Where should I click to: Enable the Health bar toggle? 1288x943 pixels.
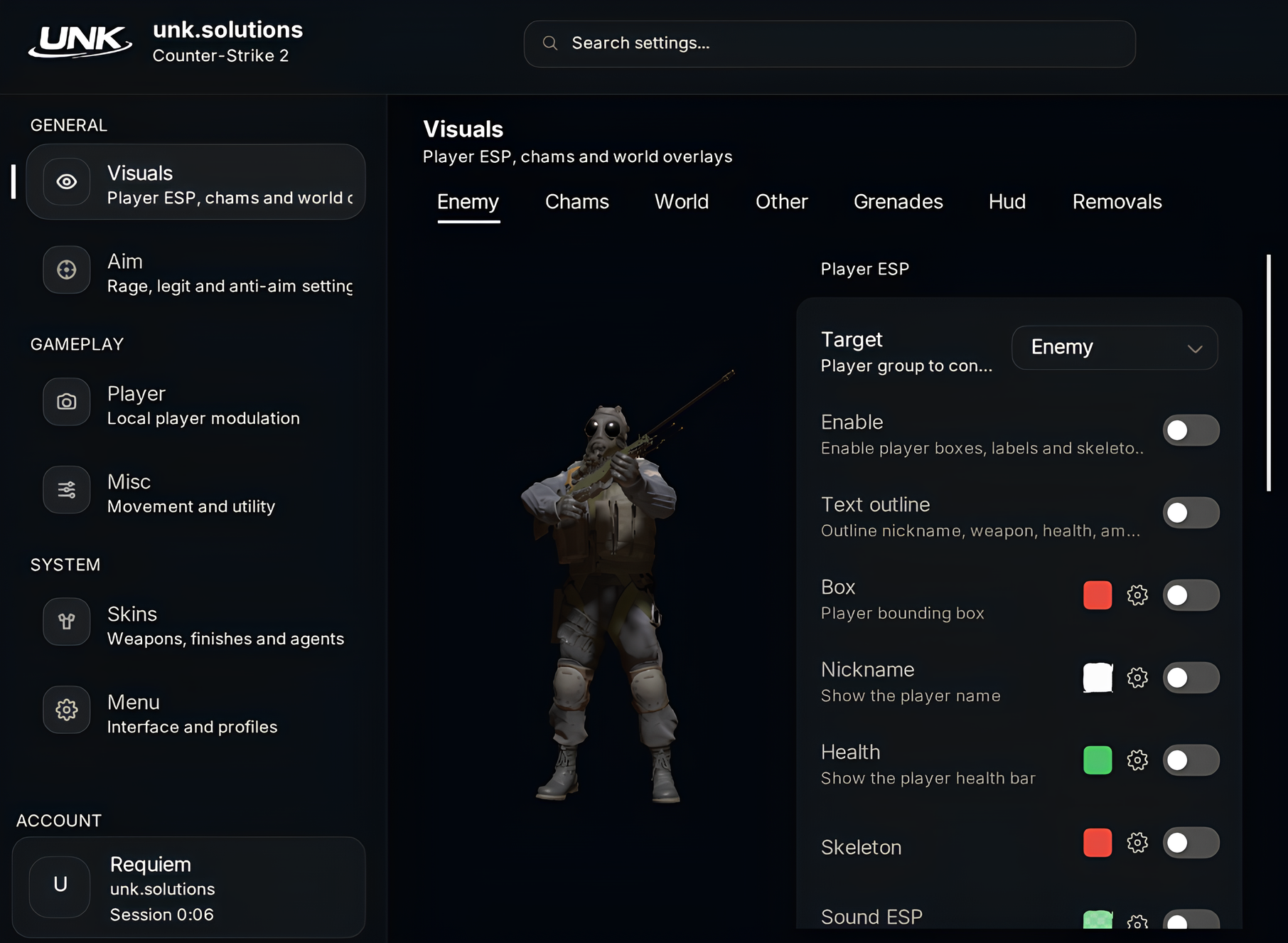pyautogui.click(x=1191, y=760)
